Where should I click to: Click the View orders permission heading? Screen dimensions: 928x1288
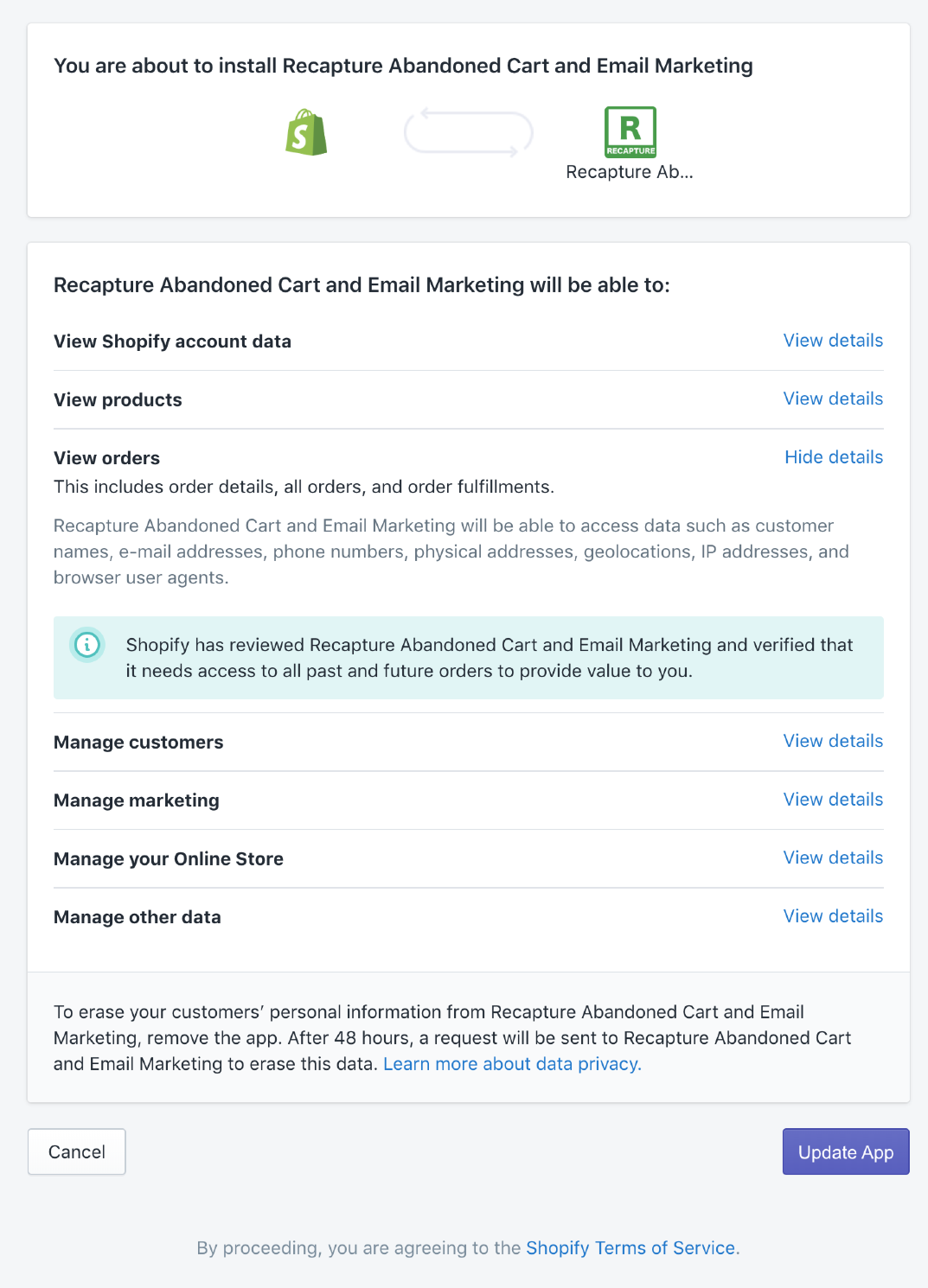tap(107, 458)
